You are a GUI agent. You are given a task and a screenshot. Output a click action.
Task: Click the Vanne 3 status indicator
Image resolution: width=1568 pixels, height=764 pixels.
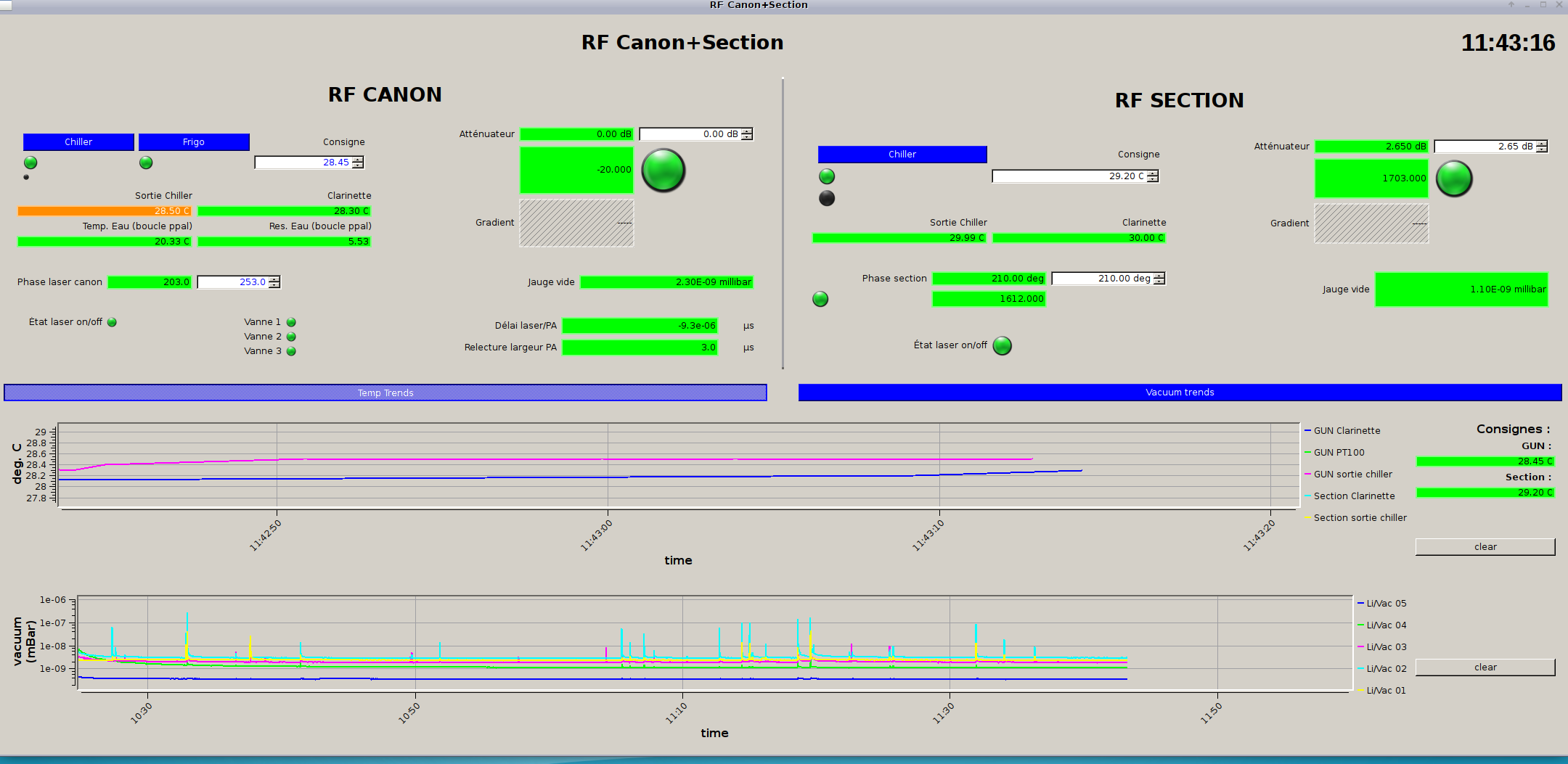click(x=291, y=351)
